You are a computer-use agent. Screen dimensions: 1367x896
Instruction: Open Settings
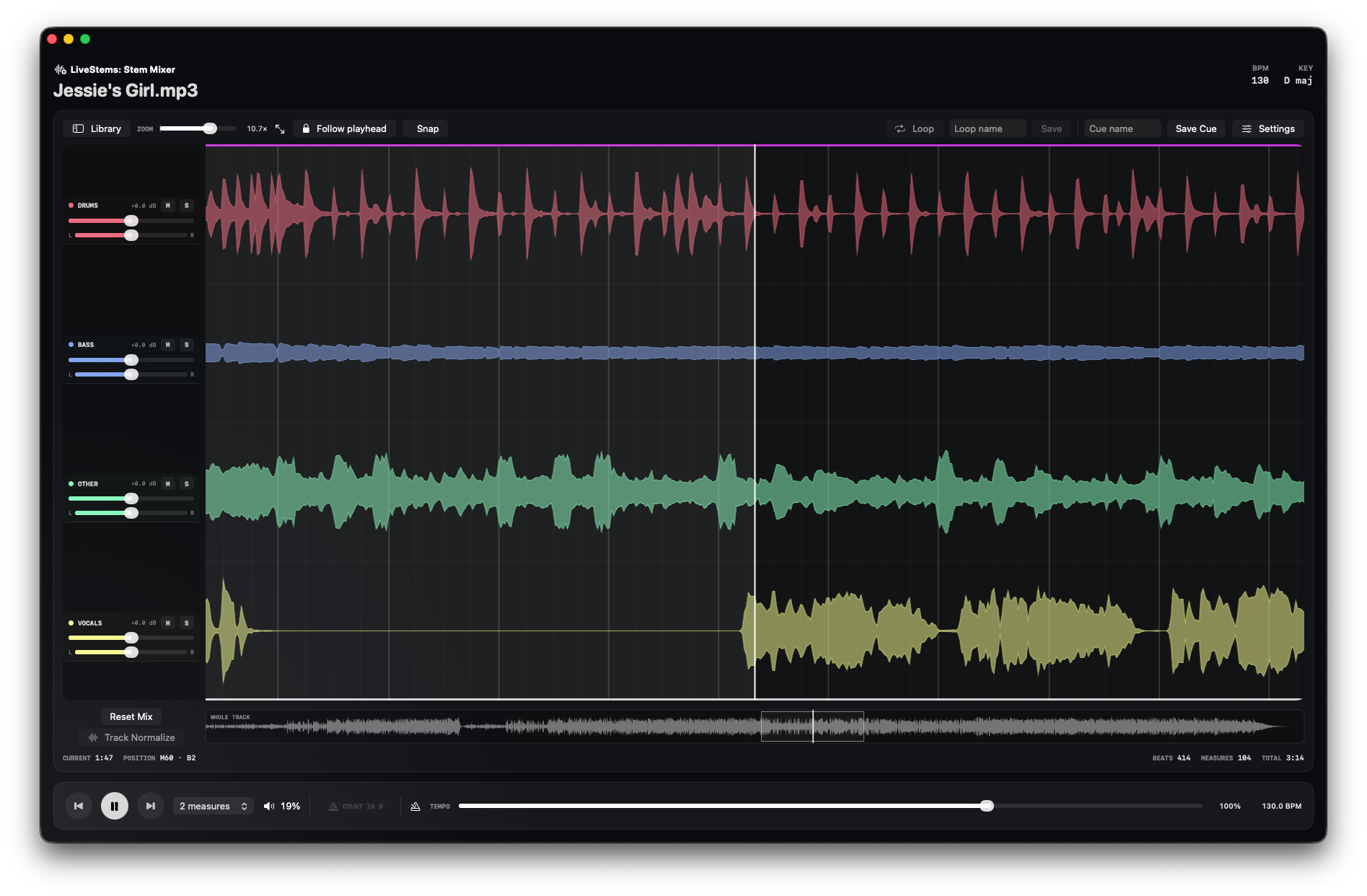pos(1268,128)
